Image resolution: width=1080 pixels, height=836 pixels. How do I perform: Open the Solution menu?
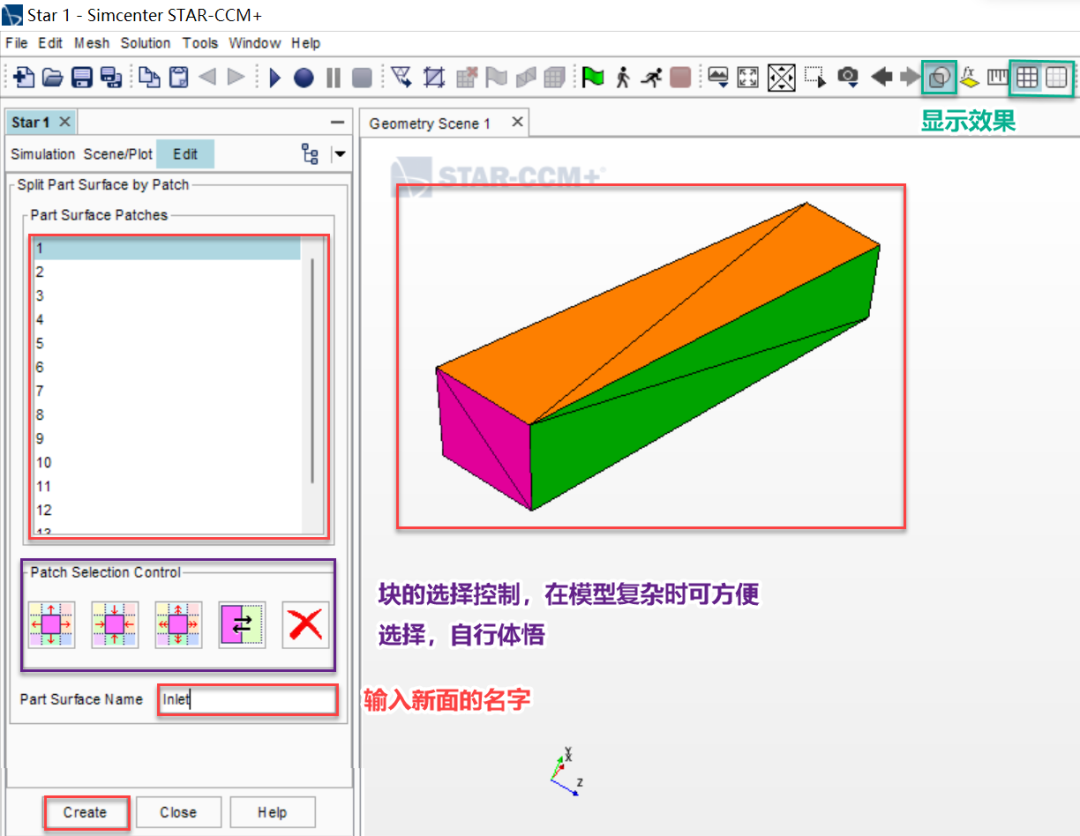tap(145, 43)
